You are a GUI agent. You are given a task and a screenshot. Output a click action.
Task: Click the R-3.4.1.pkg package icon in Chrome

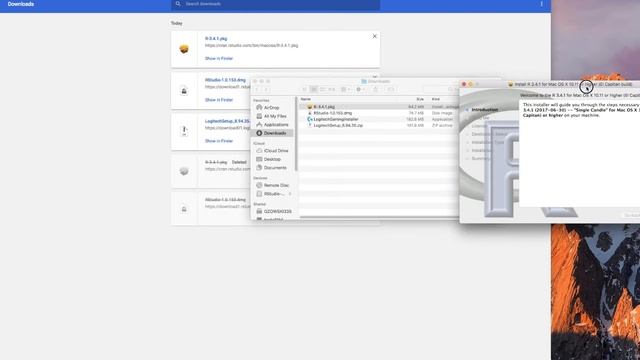click(184, 49)
